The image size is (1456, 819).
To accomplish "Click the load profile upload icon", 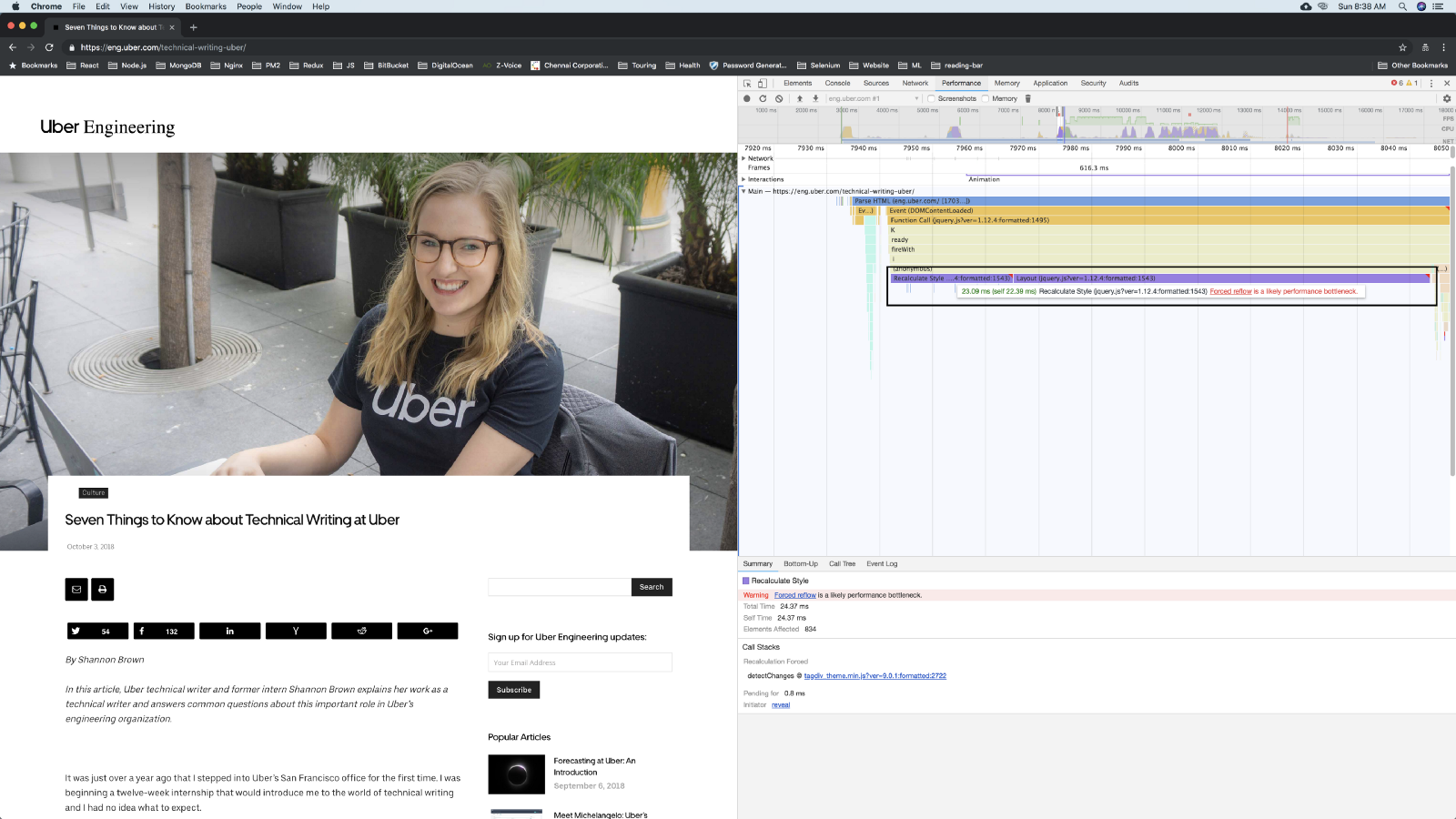I will pyautogui.click(x=800, y=98).
